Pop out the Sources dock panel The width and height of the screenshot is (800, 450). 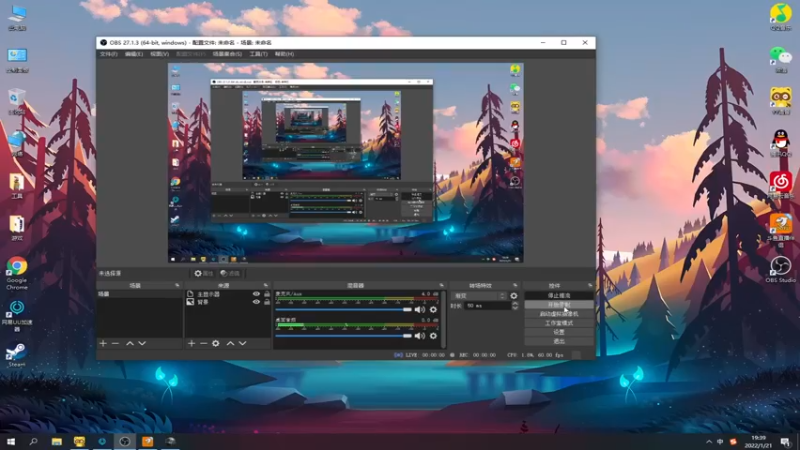[x=266, y=285]
